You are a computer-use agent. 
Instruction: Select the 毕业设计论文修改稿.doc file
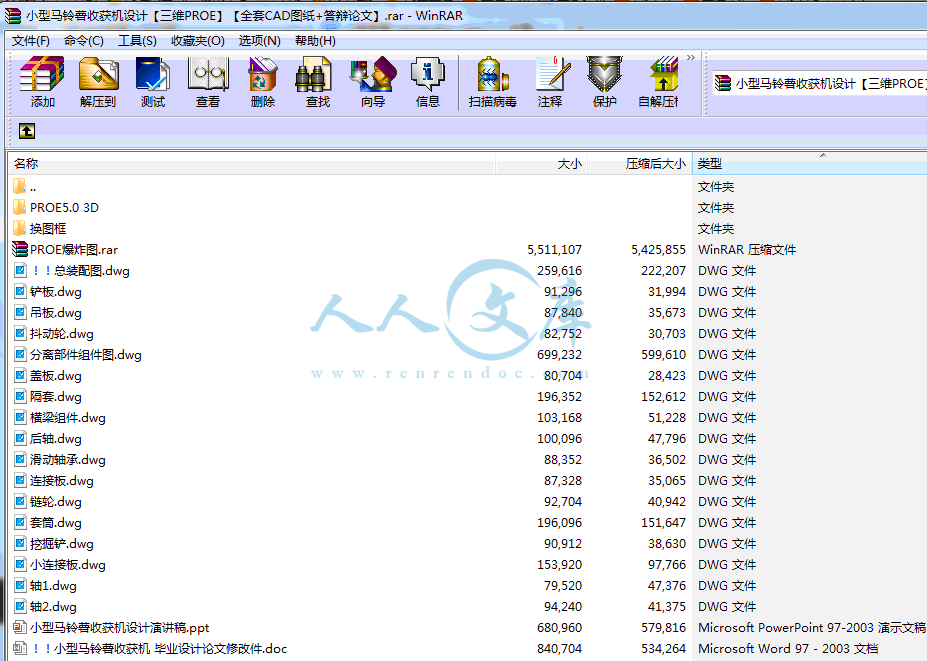[x=150, y=649]
